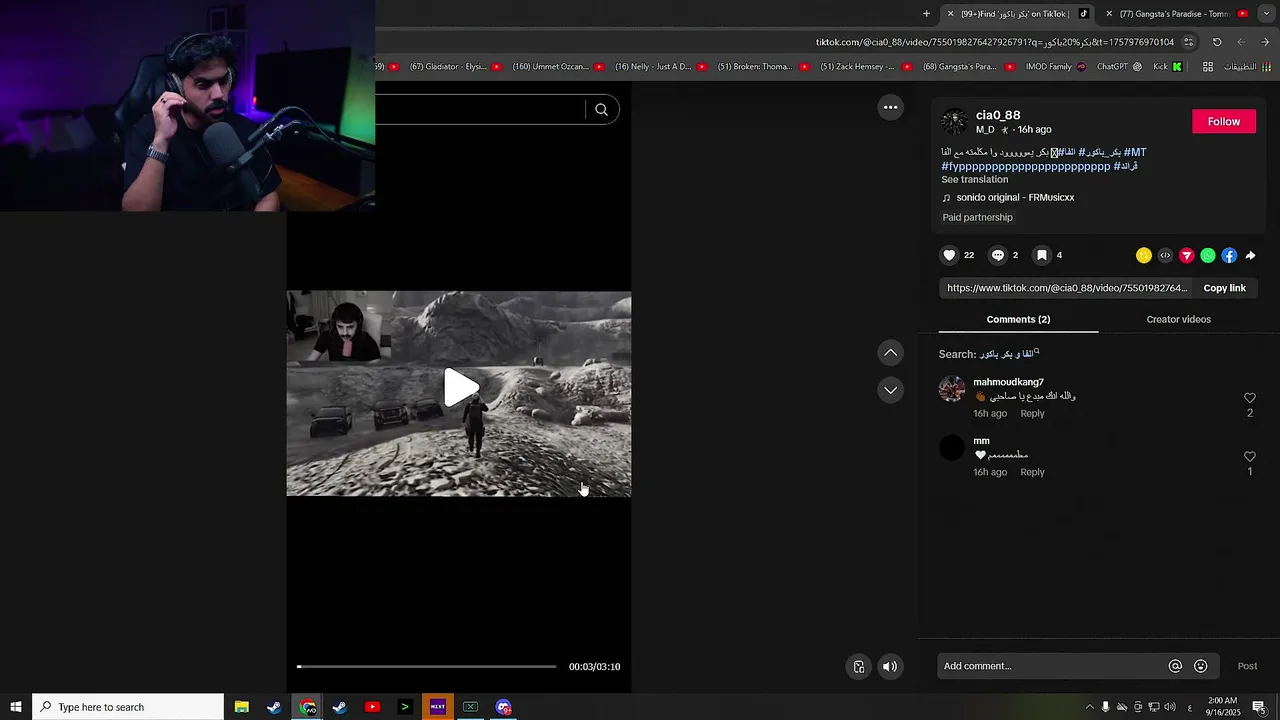Click the Windows taskbar search box
The width and height of the screenshot is (1280, 720).
[x=128, y=707]
